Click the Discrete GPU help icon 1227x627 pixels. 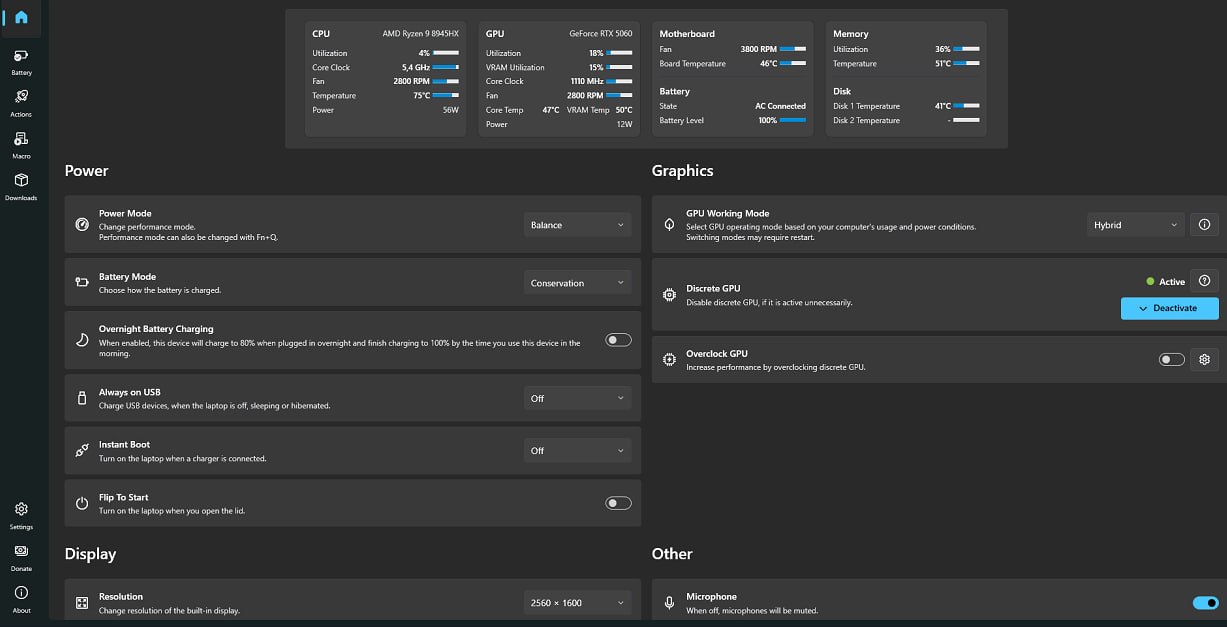pos(1204,281)
